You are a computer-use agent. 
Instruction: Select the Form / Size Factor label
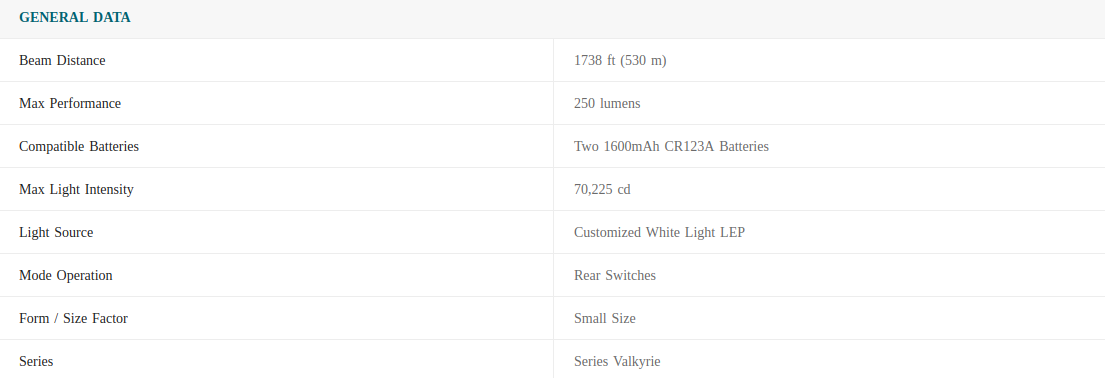[x=73, y=319]
